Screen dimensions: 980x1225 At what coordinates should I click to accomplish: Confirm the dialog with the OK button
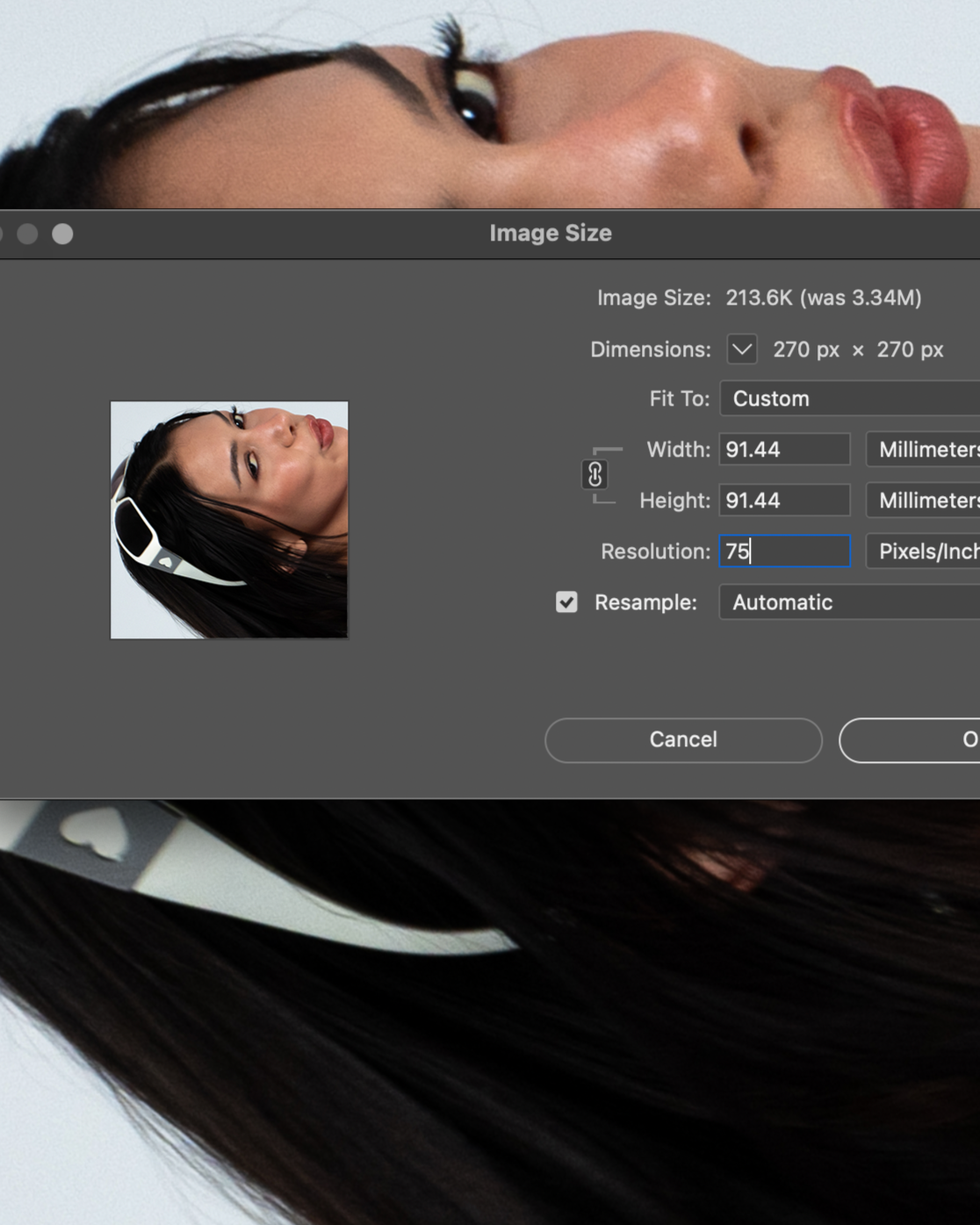(910, 739)
